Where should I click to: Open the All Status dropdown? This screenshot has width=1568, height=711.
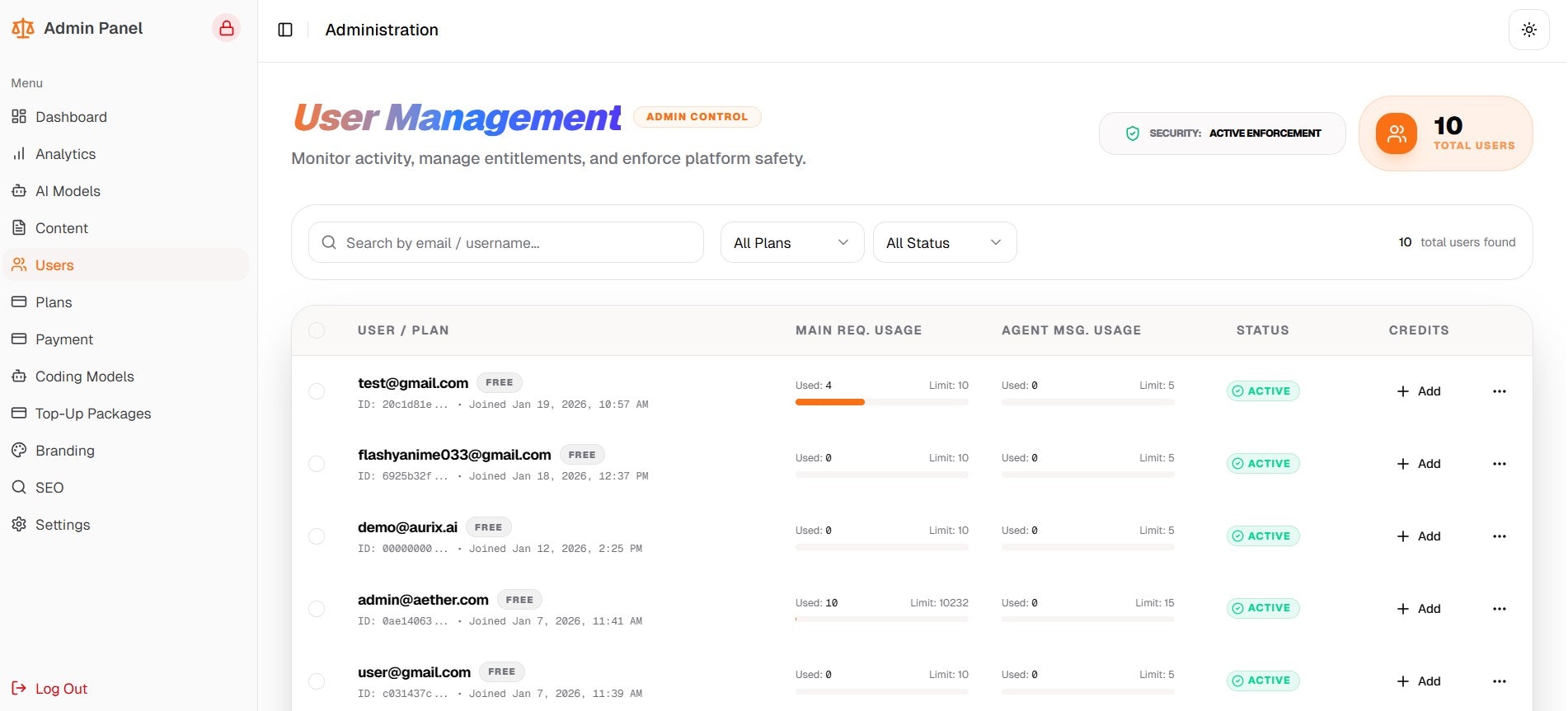point(945,242)
